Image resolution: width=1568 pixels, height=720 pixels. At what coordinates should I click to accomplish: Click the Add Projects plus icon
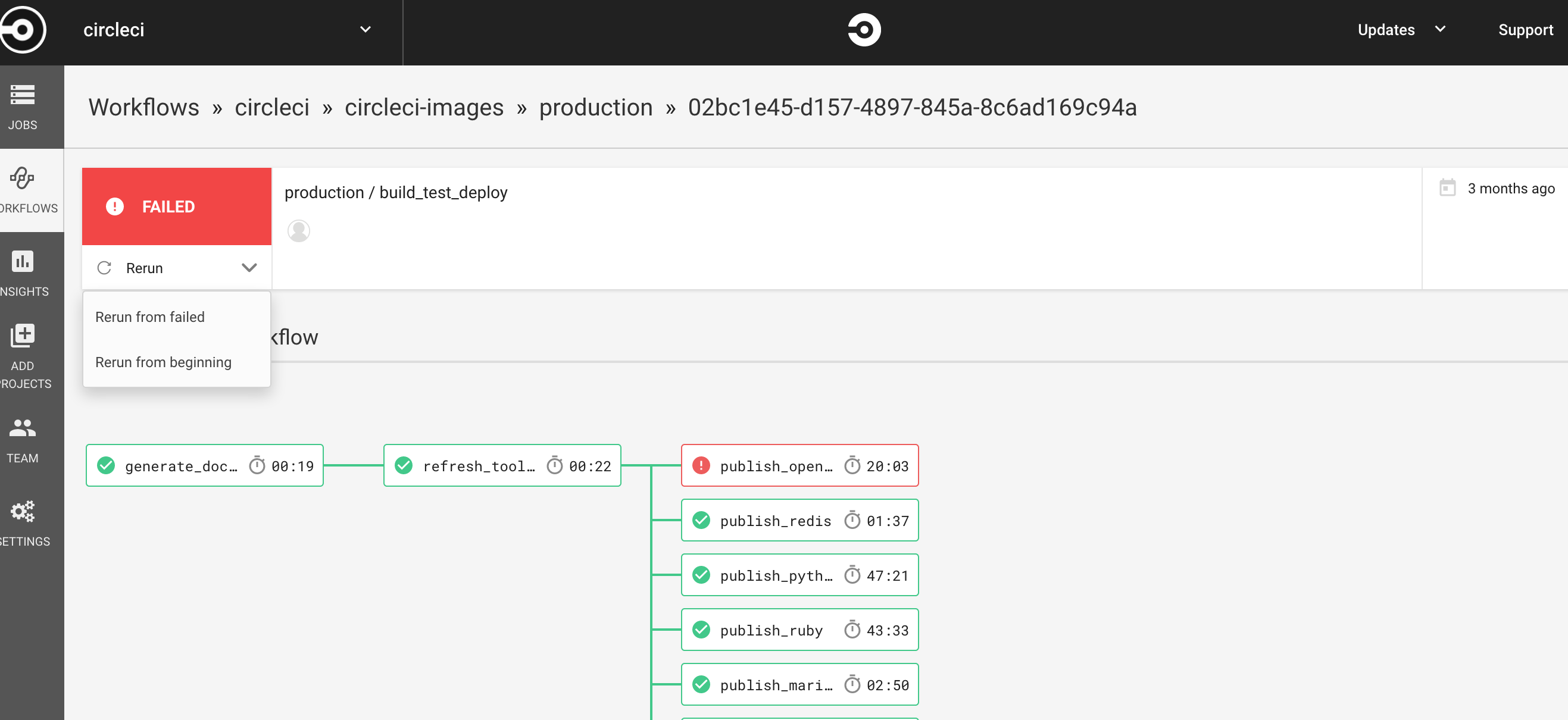pyautogui.click(x=23, y=336)
